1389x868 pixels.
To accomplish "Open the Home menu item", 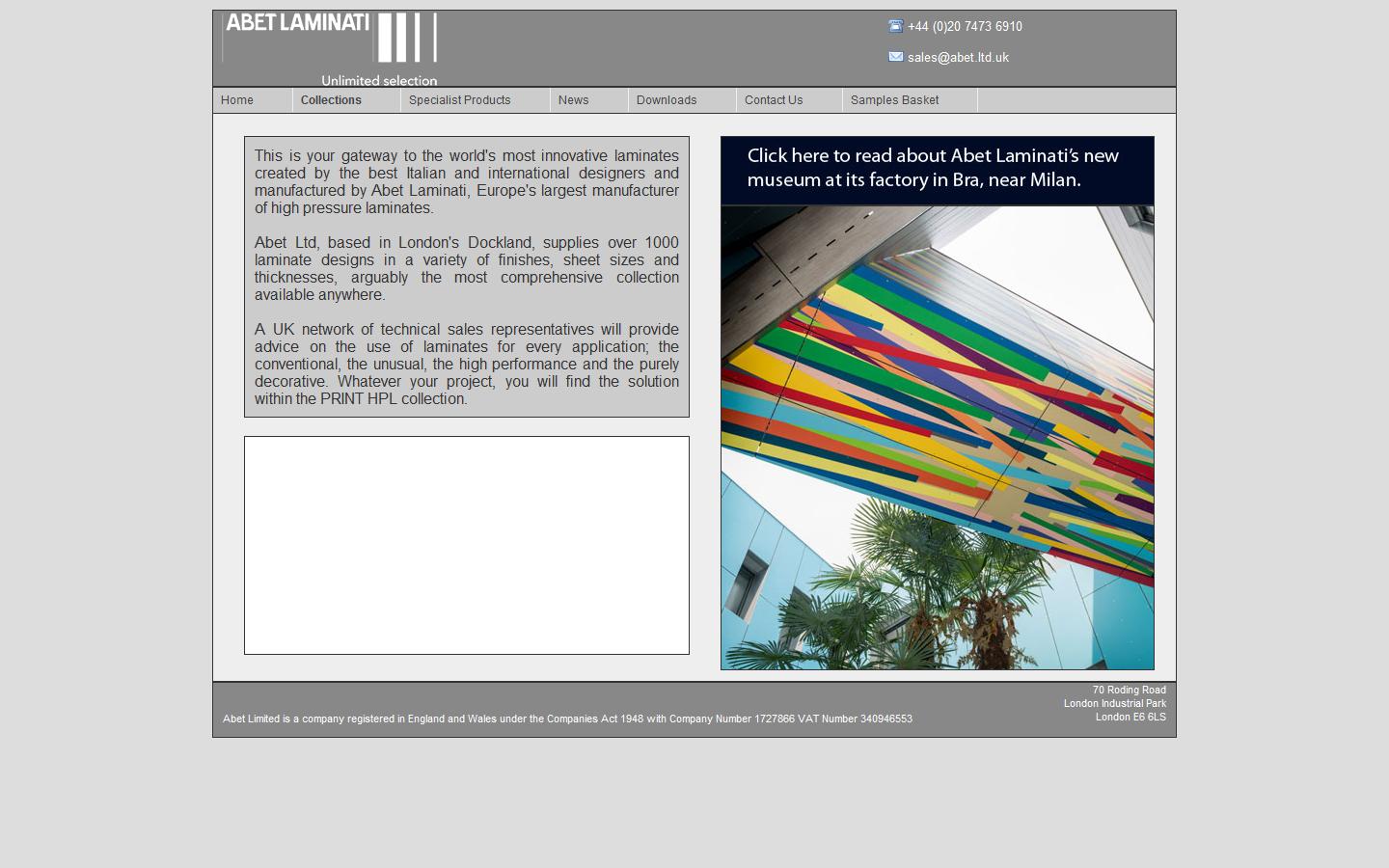I will tap(236, 100).
